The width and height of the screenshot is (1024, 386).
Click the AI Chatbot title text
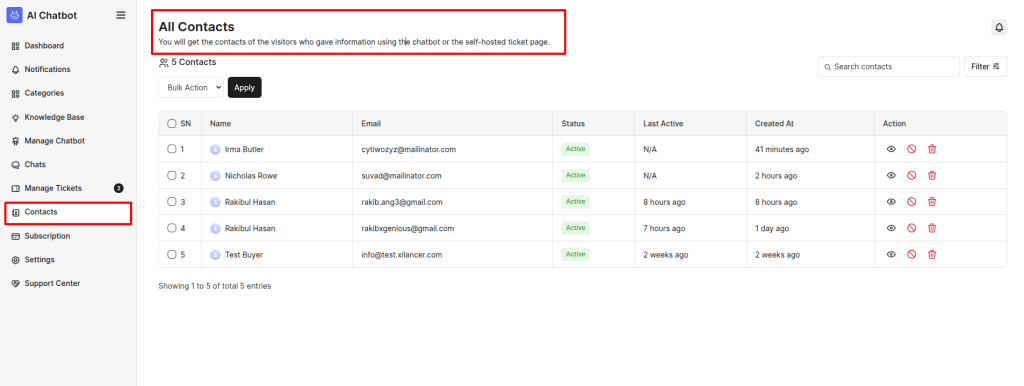(52, 15)
